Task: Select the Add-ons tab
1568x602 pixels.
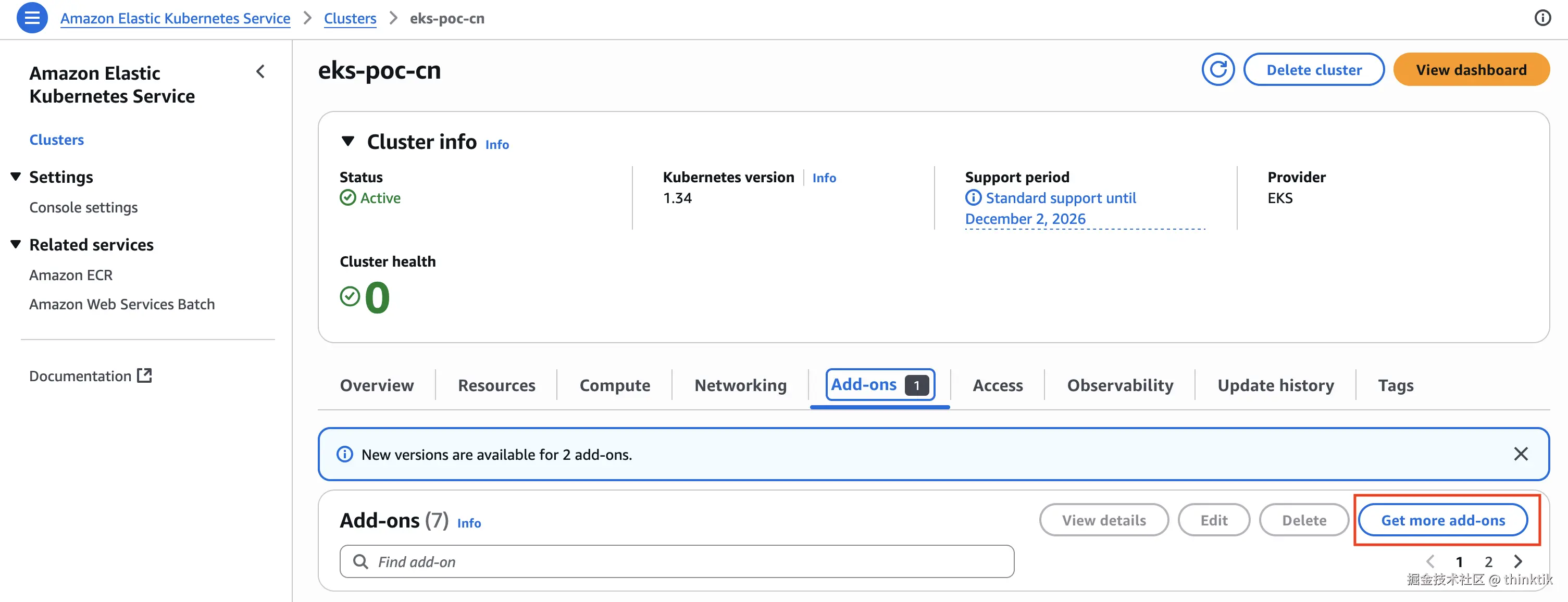Action: 879,385
